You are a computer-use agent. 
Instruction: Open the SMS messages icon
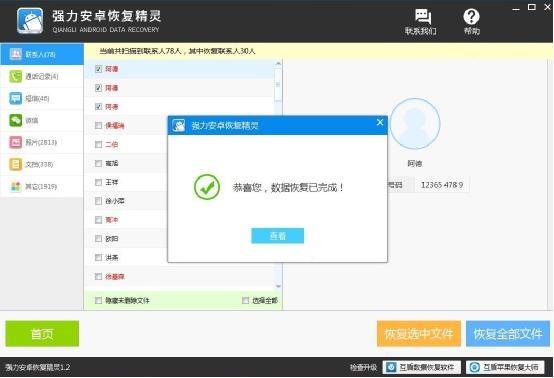coord(15,98)
